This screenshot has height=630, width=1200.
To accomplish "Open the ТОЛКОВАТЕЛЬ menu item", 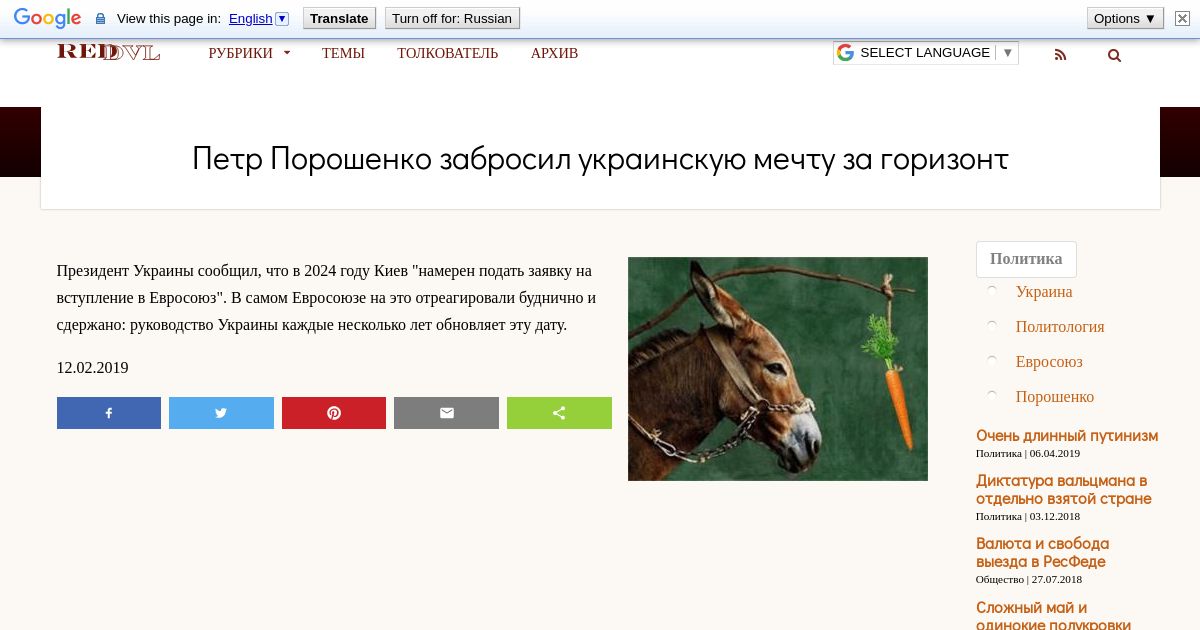I will pos(447,53).
